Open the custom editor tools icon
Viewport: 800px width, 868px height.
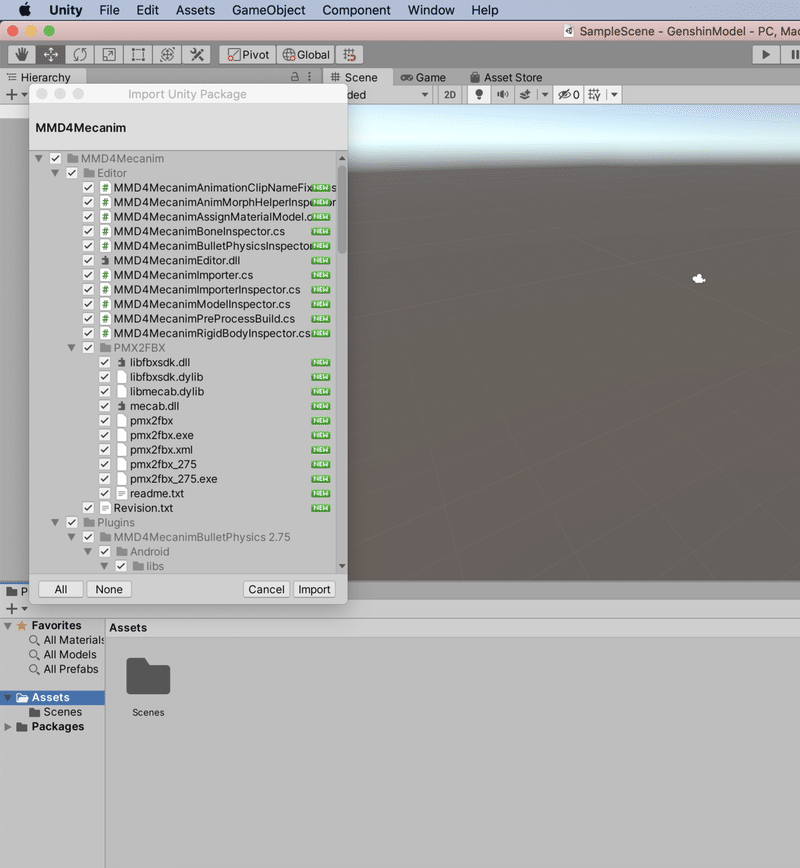click(x=197, y=54)
